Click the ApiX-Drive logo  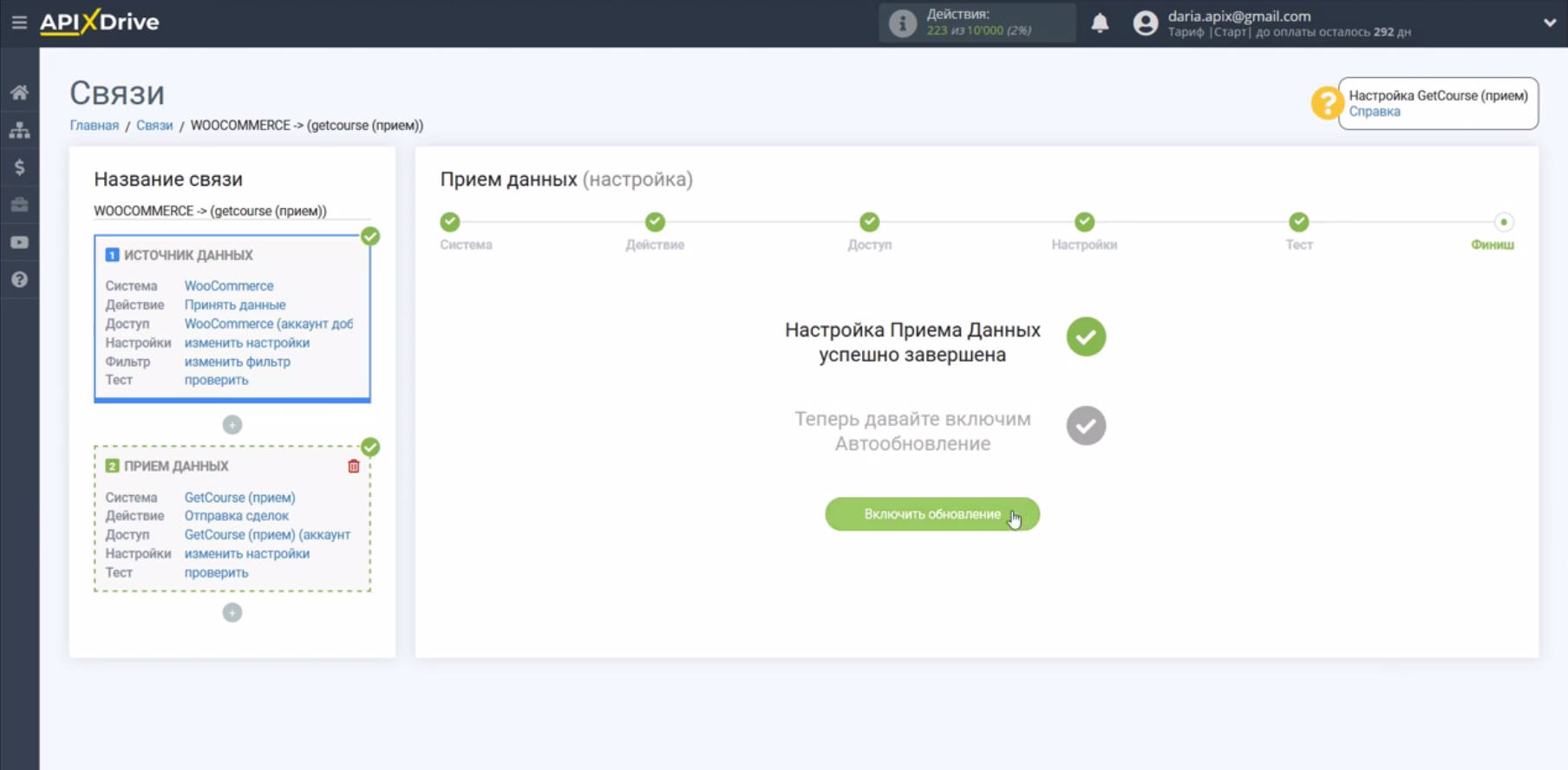[100, 22]
